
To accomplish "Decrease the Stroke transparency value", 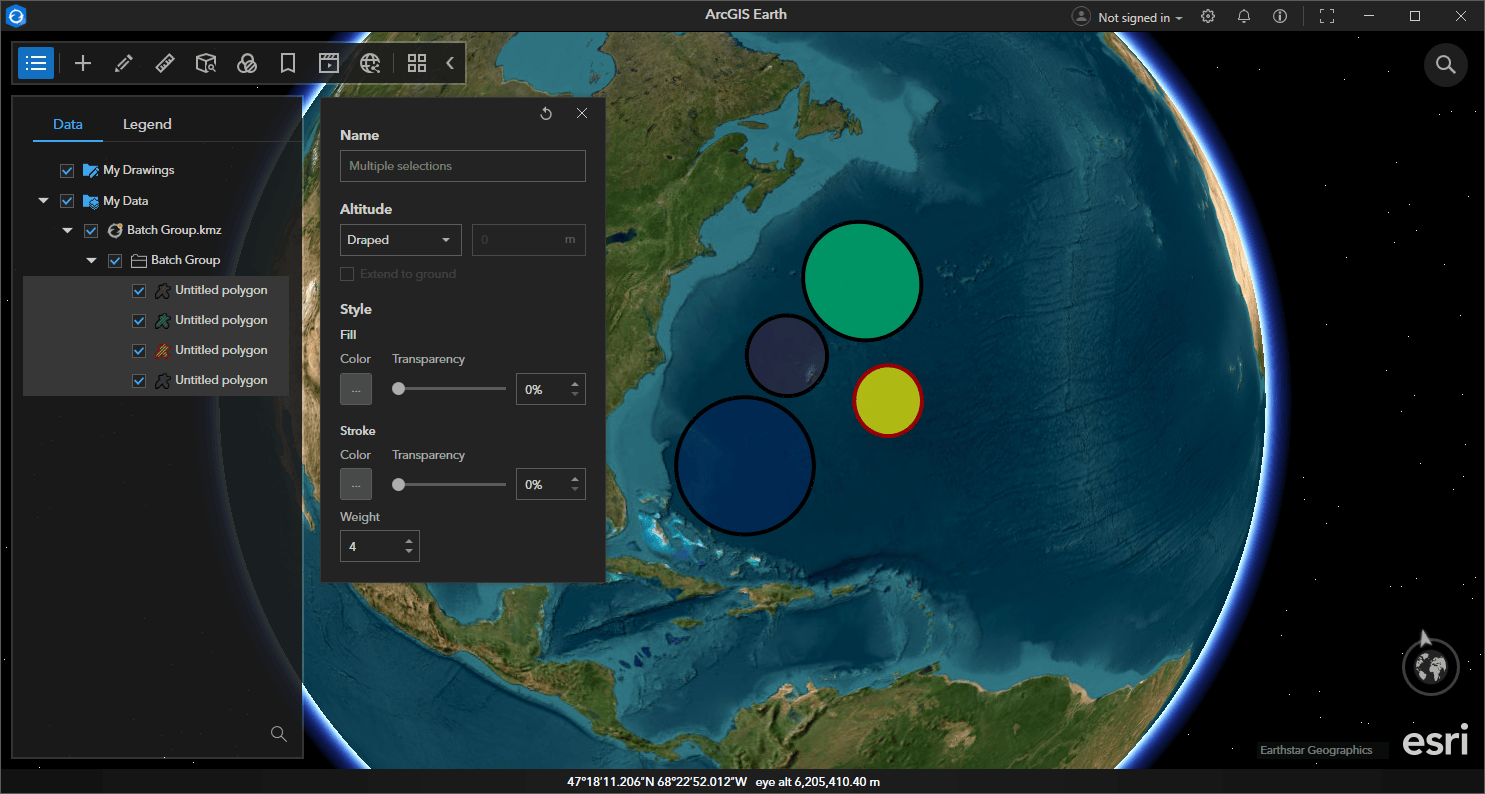I will pos(575,490).
